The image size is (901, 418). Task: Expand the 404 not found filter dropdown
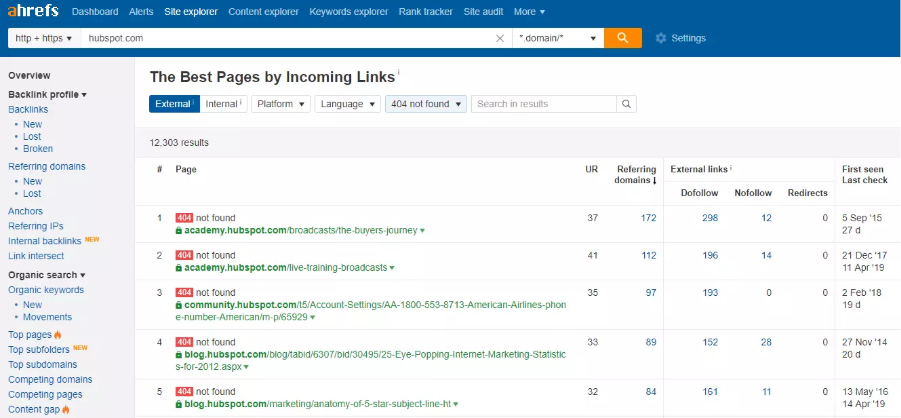tap(426, 104)
